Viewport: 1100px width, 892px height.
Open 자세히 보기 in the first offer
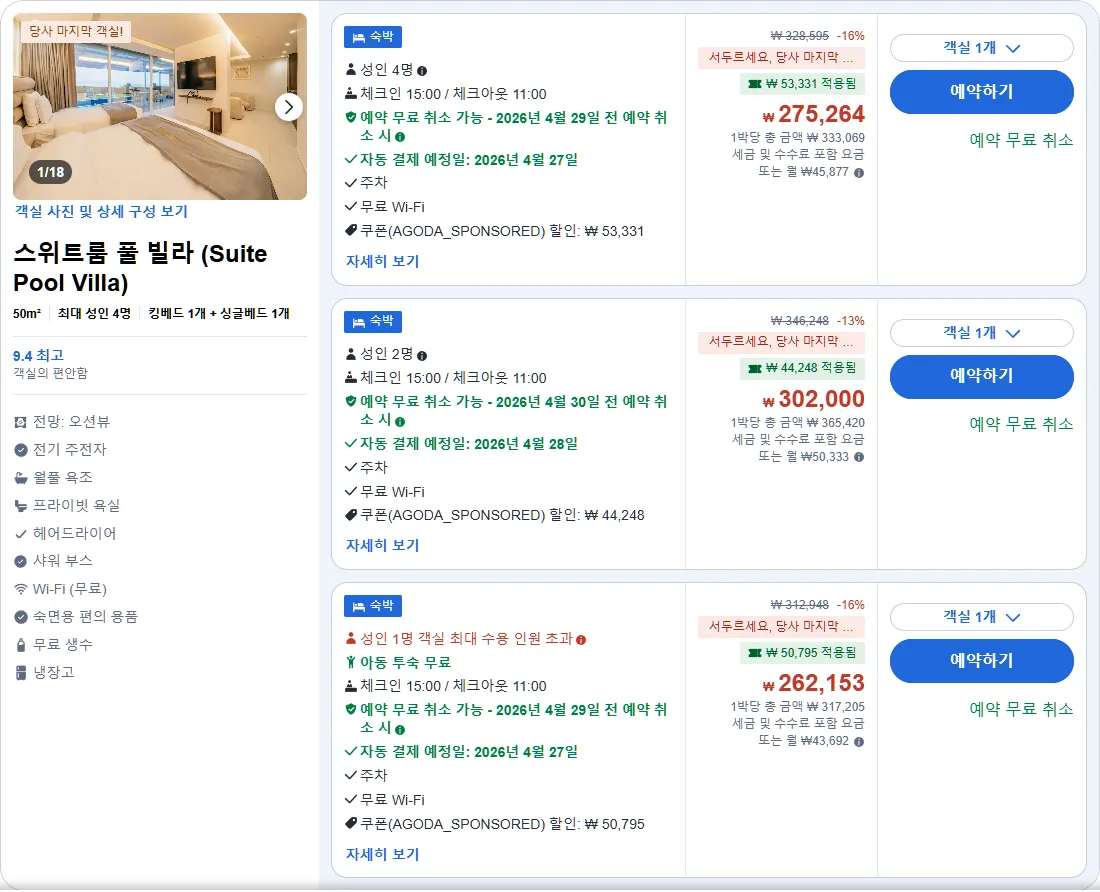pyautogui.click(x=382, y=261)
